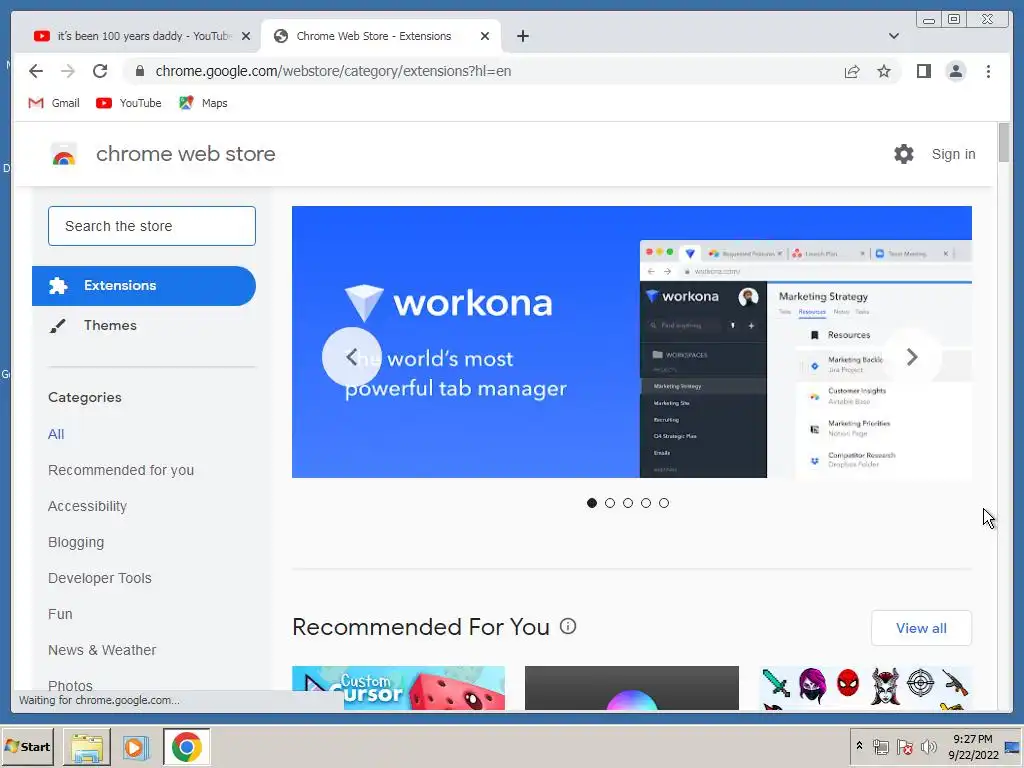The height and width of the screenshot is (768, 1024).
Task: Click the Sign in link
Action: (x=953, y=154)
